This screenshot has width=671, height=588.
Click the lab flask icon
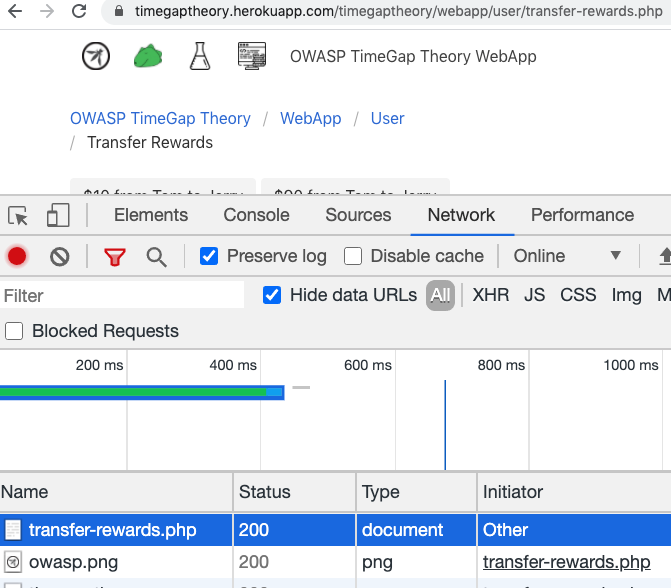coord(200,56)
